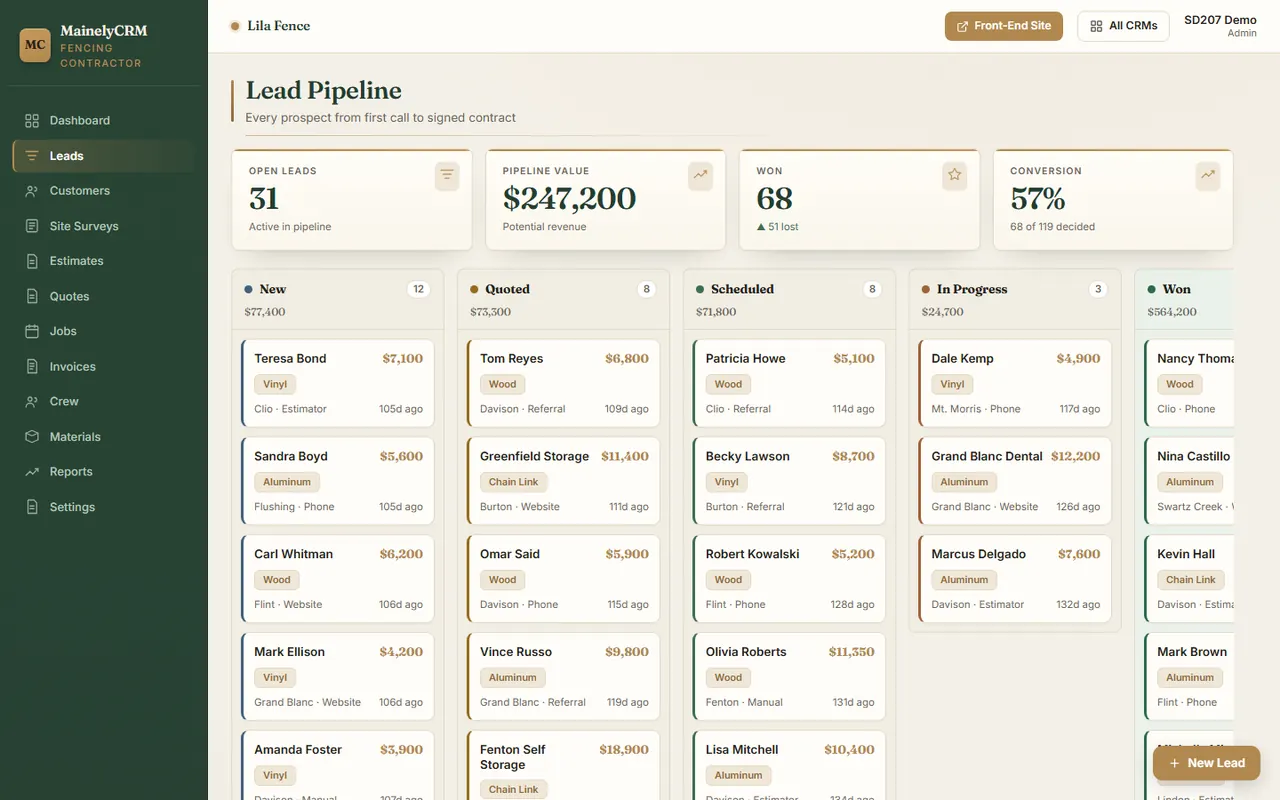Screen dimensions: 1280x800
Task: Navigate to Estimates
Action: click(104, 261)
